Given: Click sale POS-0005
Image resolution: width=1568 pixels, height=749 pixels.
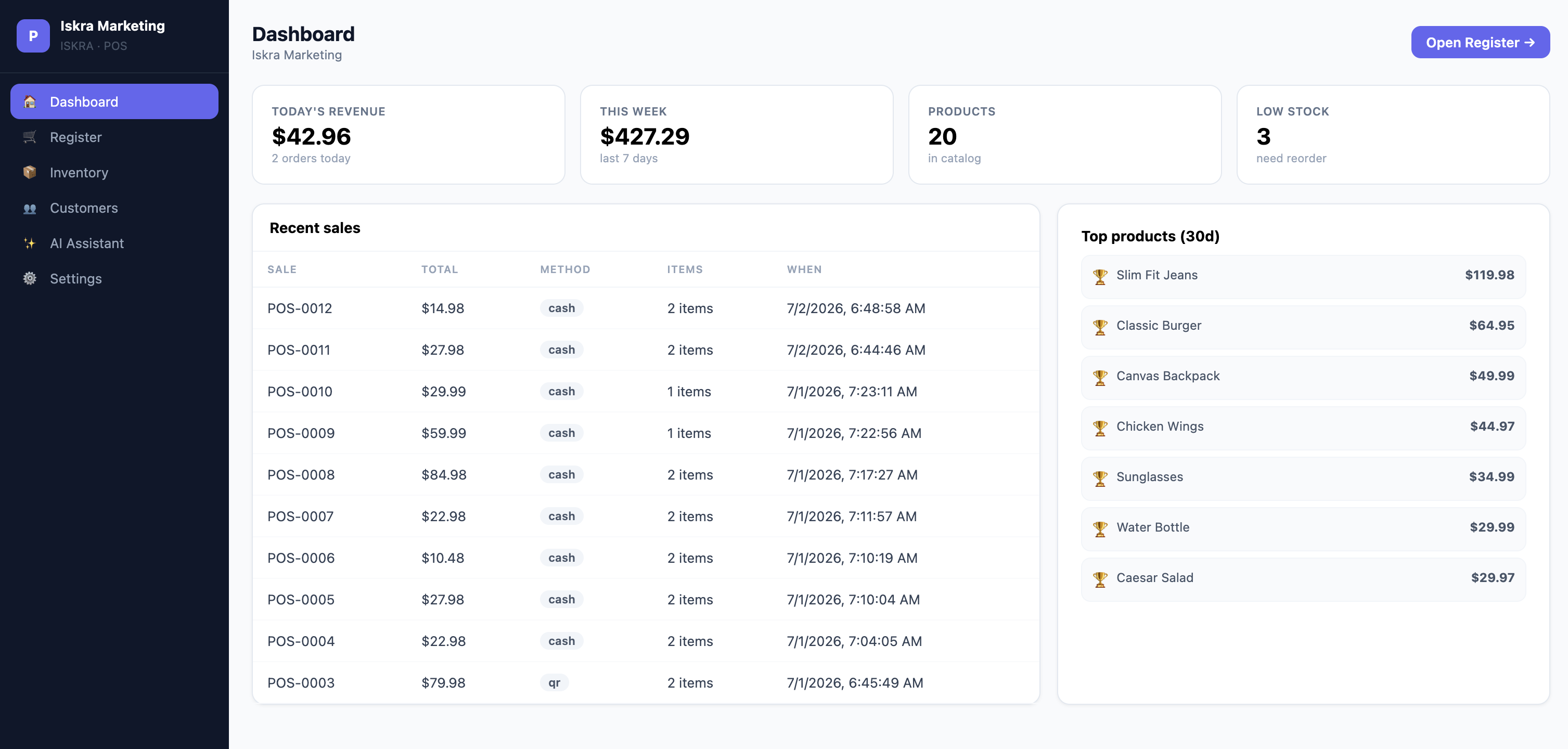Looking at the screenshot, I should 301,599.
